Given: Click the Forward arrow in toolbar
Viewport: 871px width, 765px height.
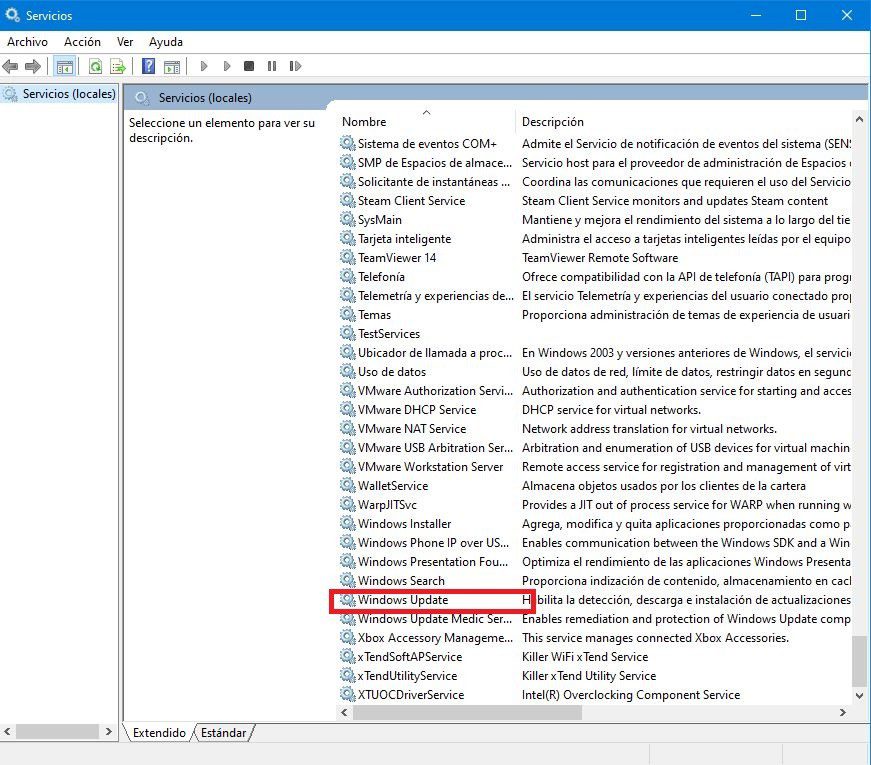Looking at the screenshot, I should [x=33, y=67].
